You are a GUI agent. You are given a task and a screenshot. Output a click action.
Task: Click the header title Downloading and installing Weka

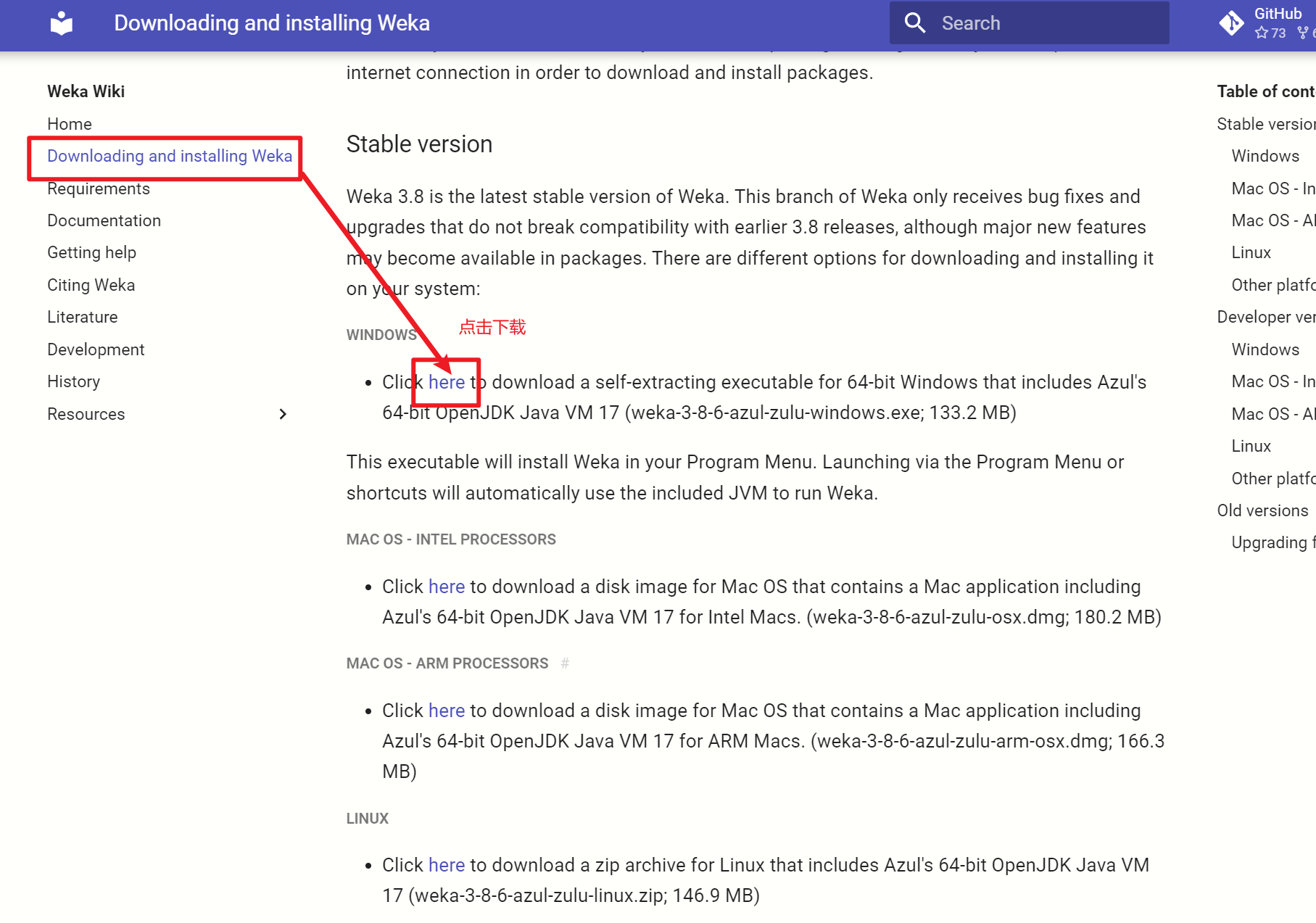pyautogui.click(x=272, y=23)
